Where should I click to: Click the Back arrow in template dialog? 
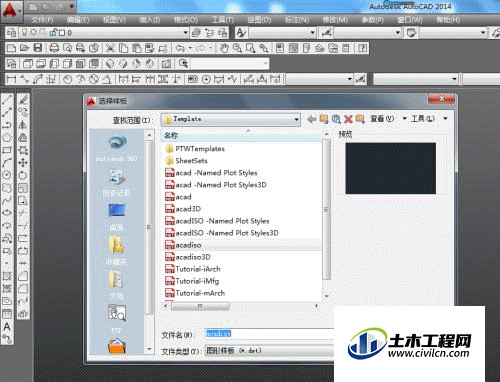coord(312,119)
